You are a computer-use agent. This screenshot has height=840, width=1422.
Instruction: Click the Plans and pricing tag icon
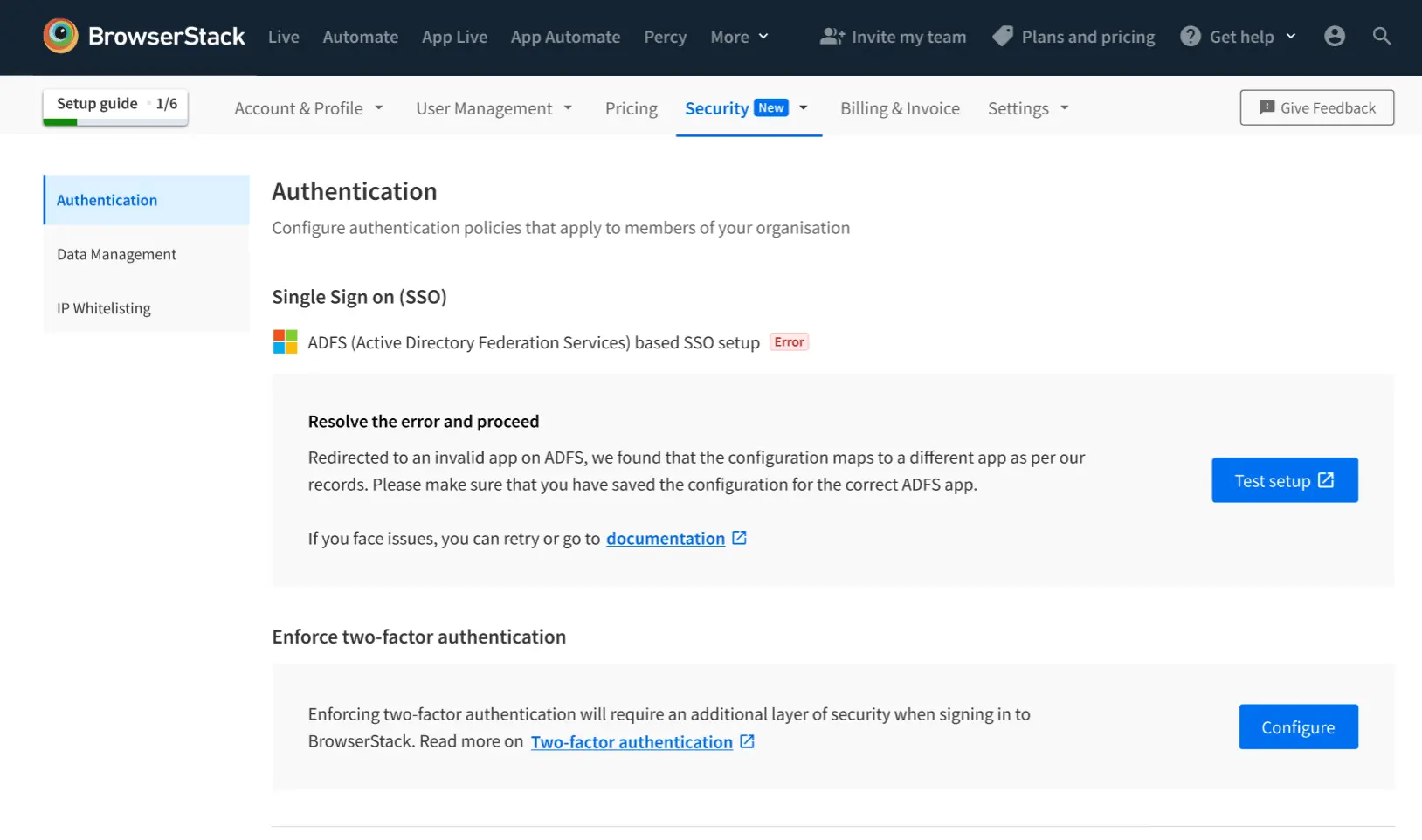pos(1003,37)
